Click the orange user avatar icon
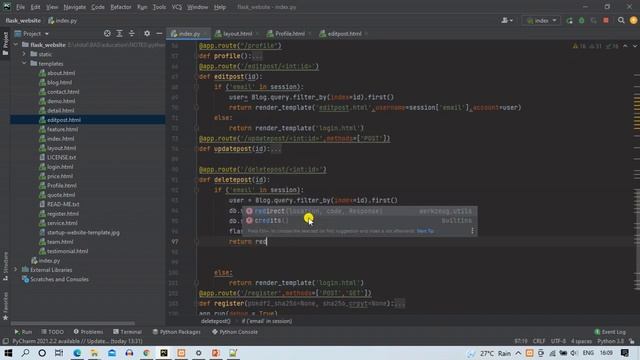The height and width of the screenshot is (360, 640). click(x=633, y=20)
